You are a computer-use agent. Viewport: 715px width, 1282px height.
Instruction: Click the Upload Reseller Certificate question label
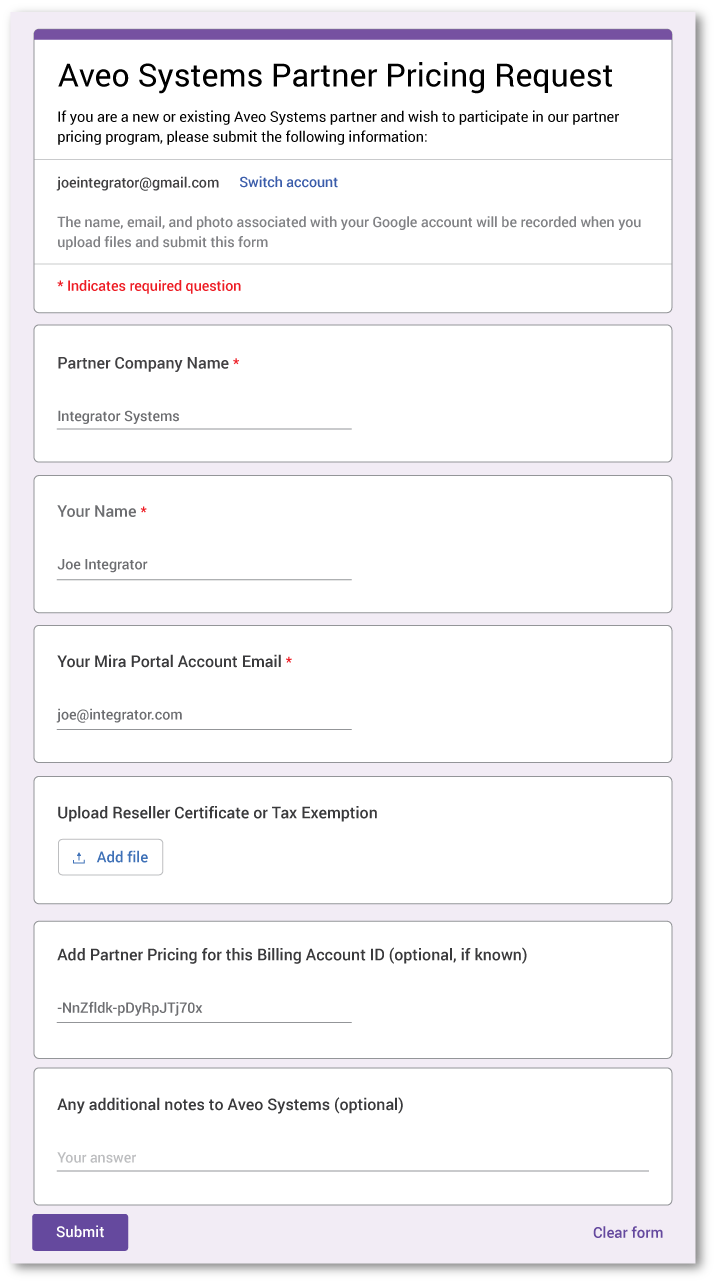coord(217,813)
